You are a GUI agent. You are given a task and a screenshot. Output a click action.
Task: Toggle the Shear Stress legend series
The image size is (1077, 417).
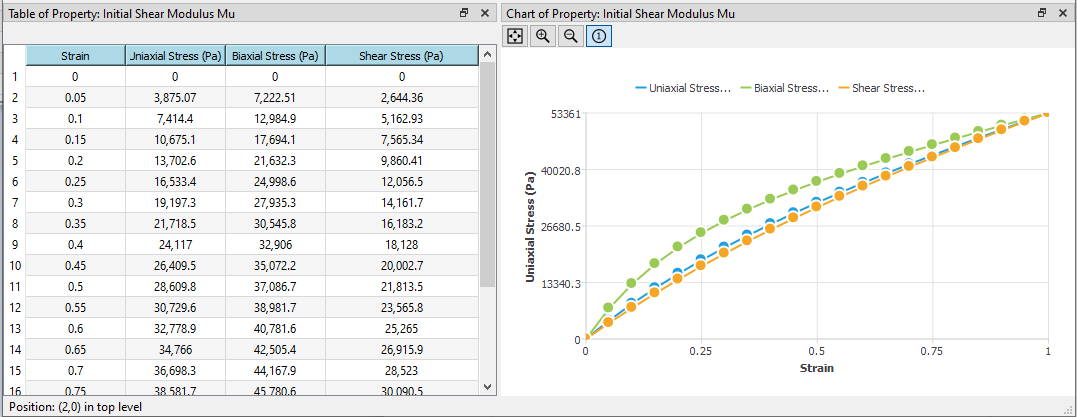(882, 88)
